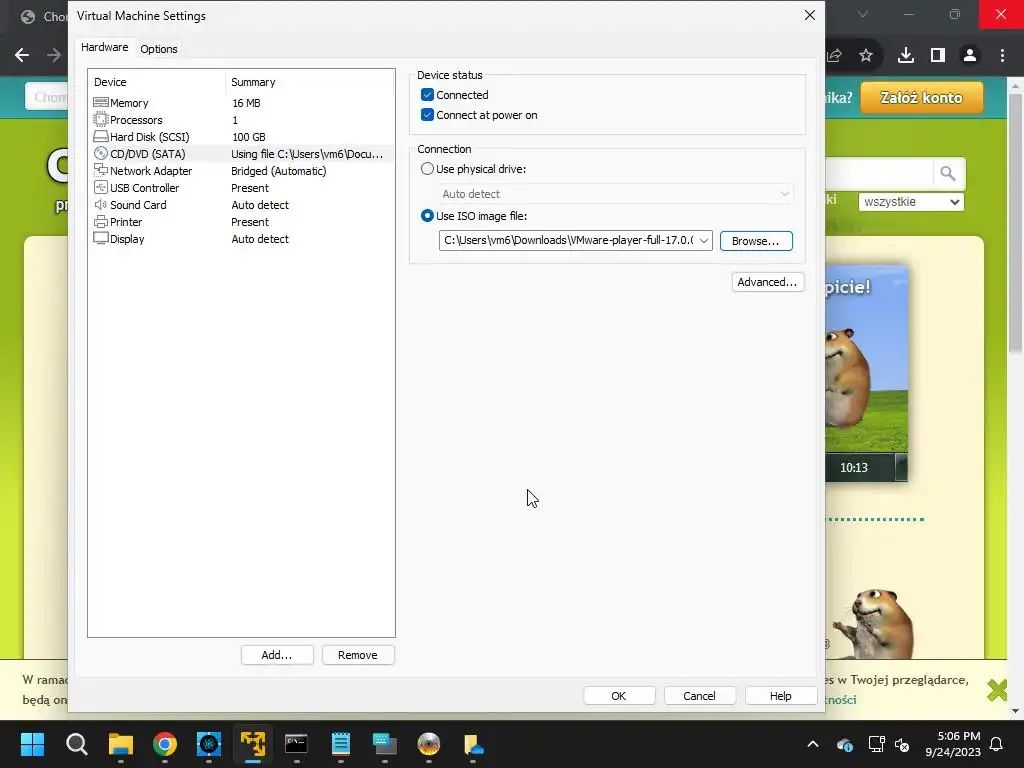
Task: Open the Command Prompt taskbar icon
Action: 296,744
